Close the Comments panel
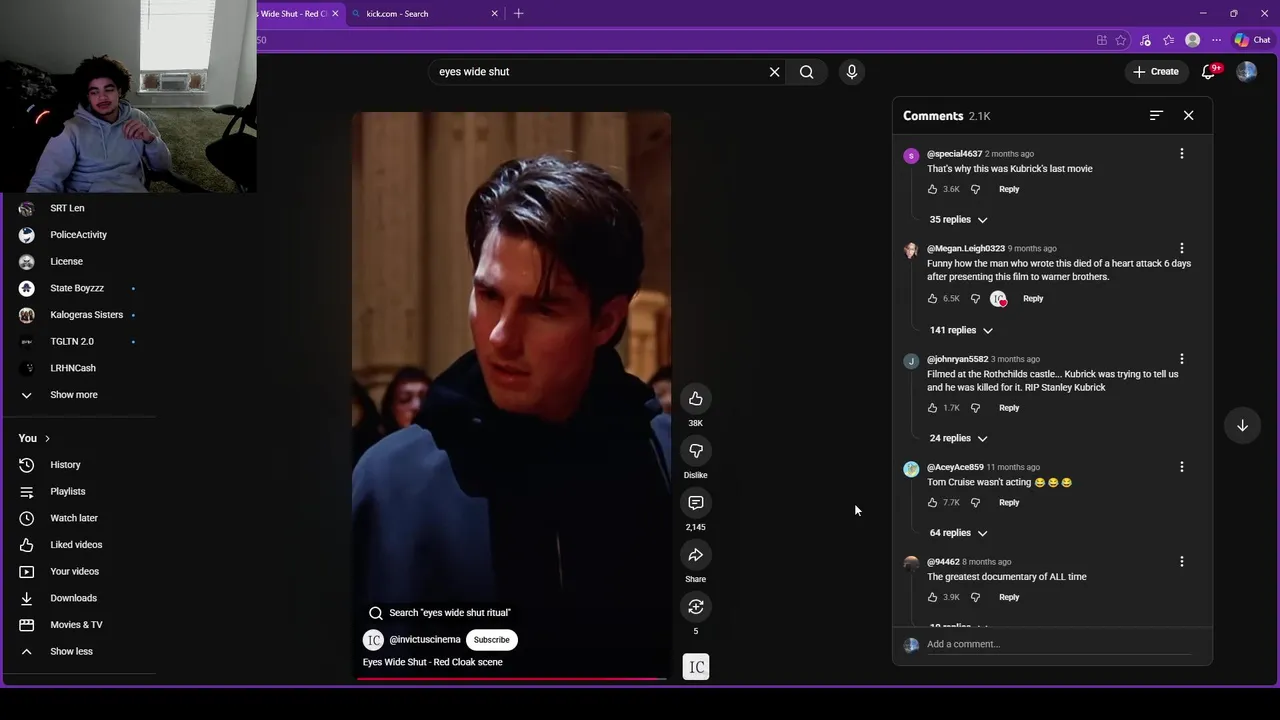Screen dimensions: 1280x720 click(1189, 116)
